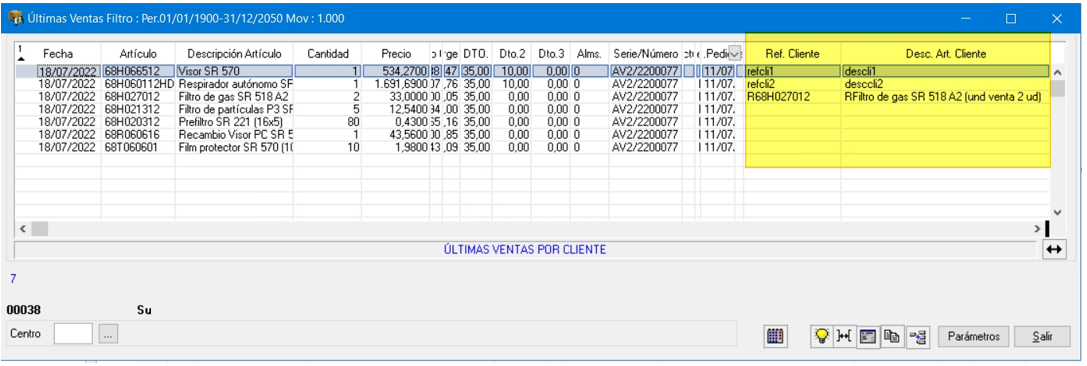This screenshot has height=366, width=1087.
Task: Click the copy documents icon
Action: tap(892, 336)
